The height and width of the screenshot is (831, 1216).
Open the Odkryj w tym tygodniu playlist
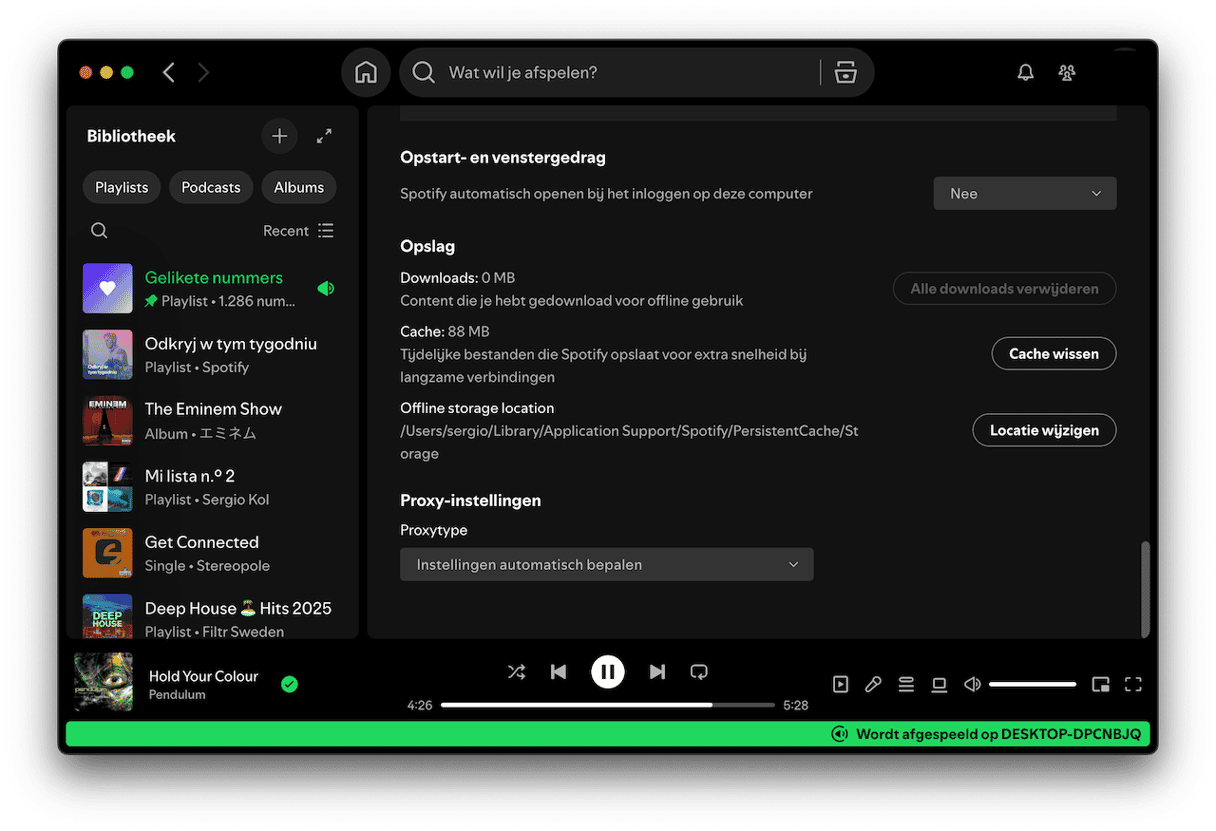point(212,355)
